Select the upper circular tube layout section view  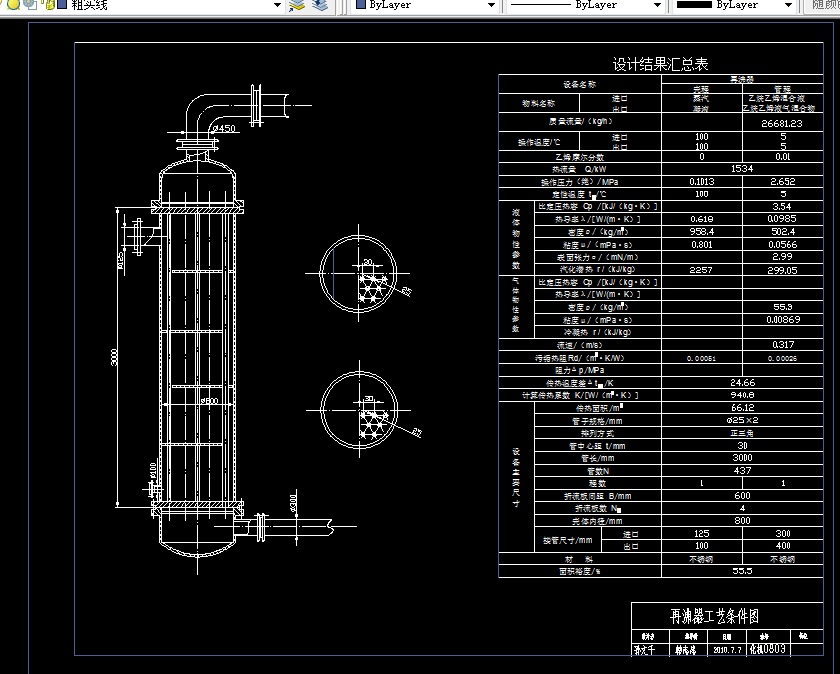358,273
